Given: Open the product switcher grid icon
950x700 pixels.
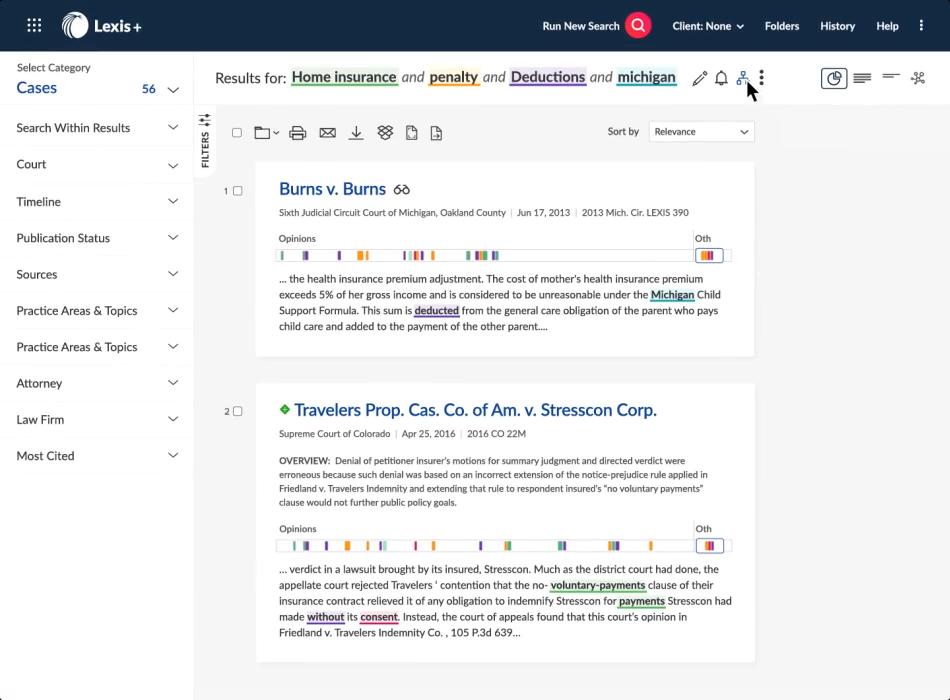Looking at the screenshot, I should pos(35,25).
